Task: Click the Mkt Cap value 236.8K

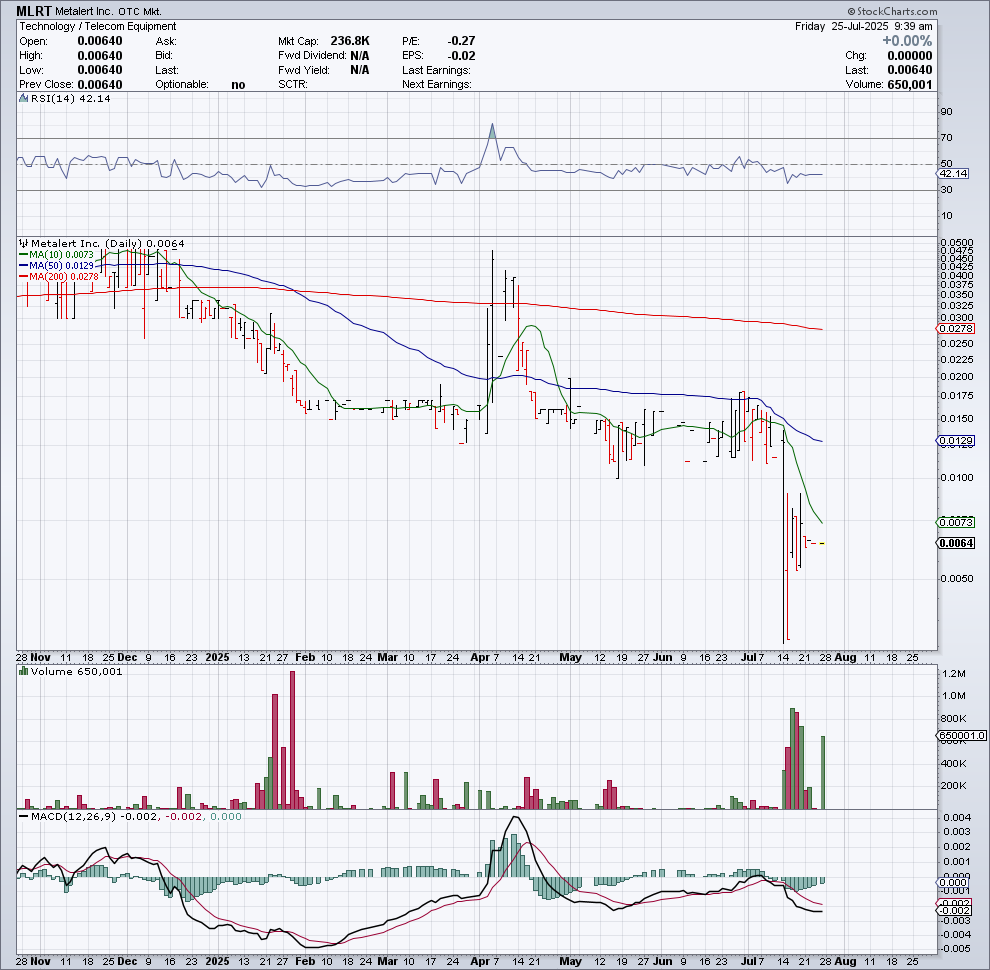Action: pos(350,41)
